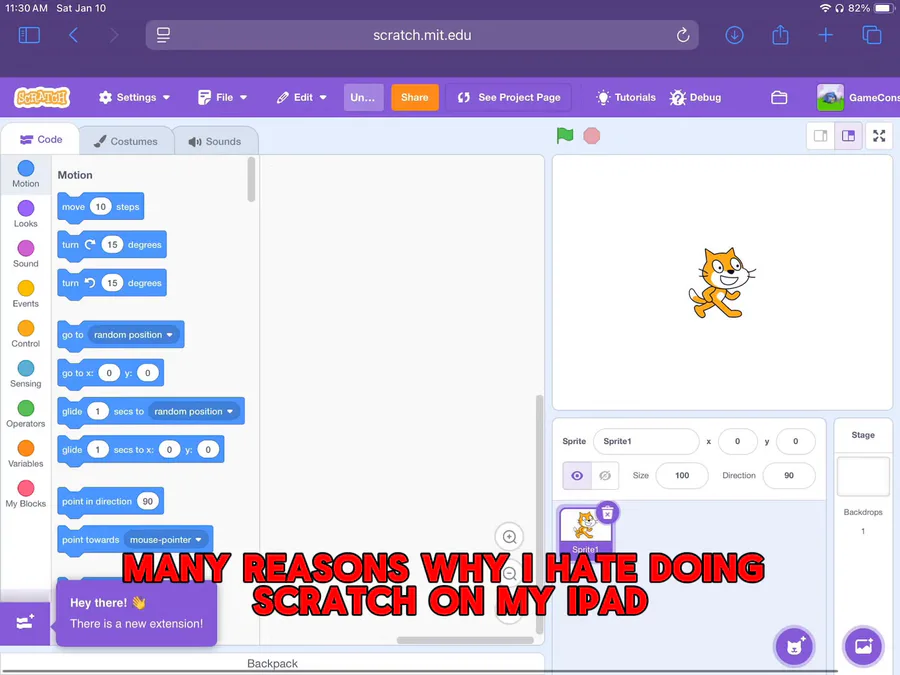The height and width of the screenshot is (675, 900).
Task: Click the sprite Size field
Action: click(x=682, y=476)
